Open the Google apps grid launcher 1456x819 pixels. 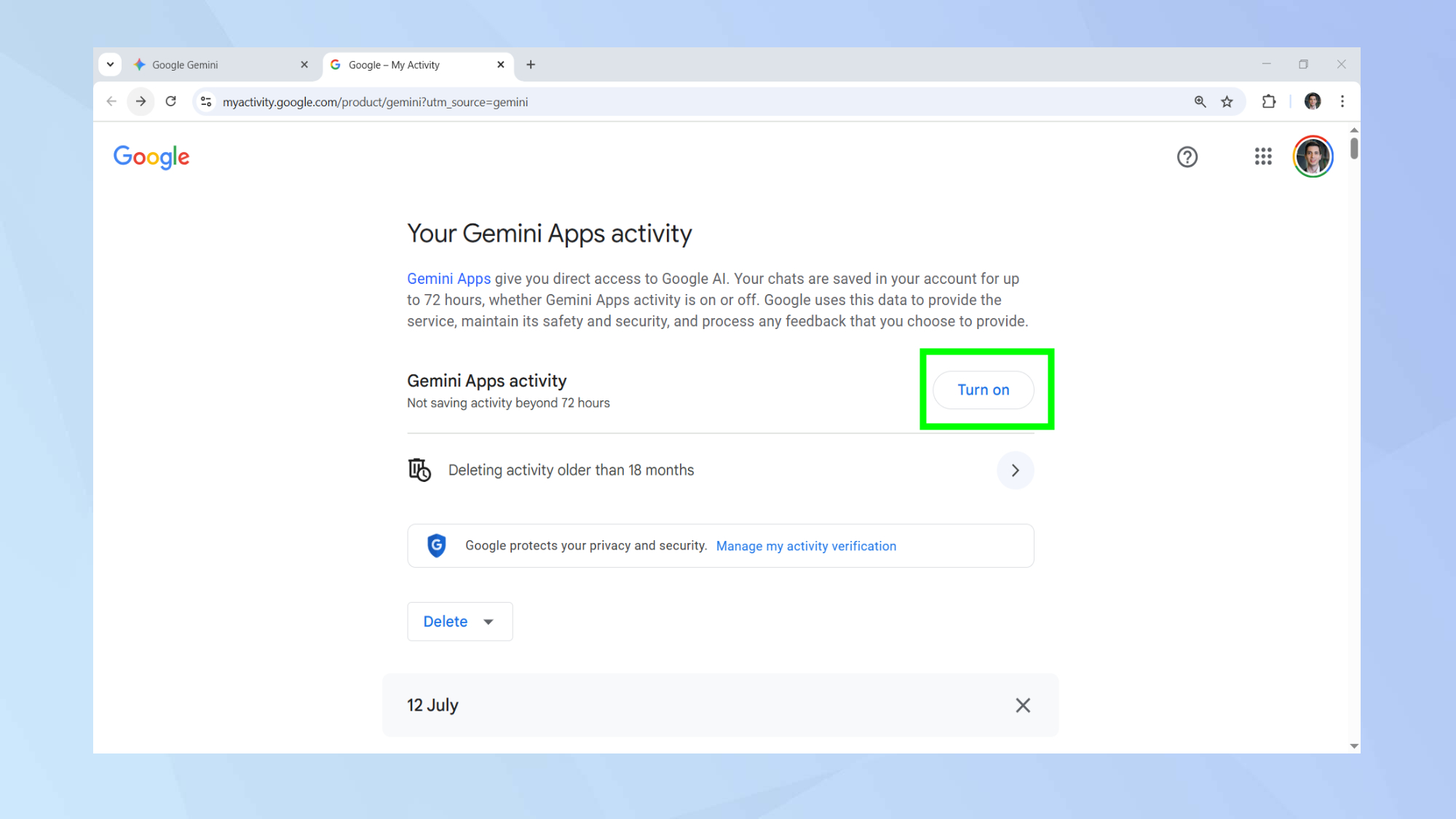pyautogui.click(x=1262, y=157)
